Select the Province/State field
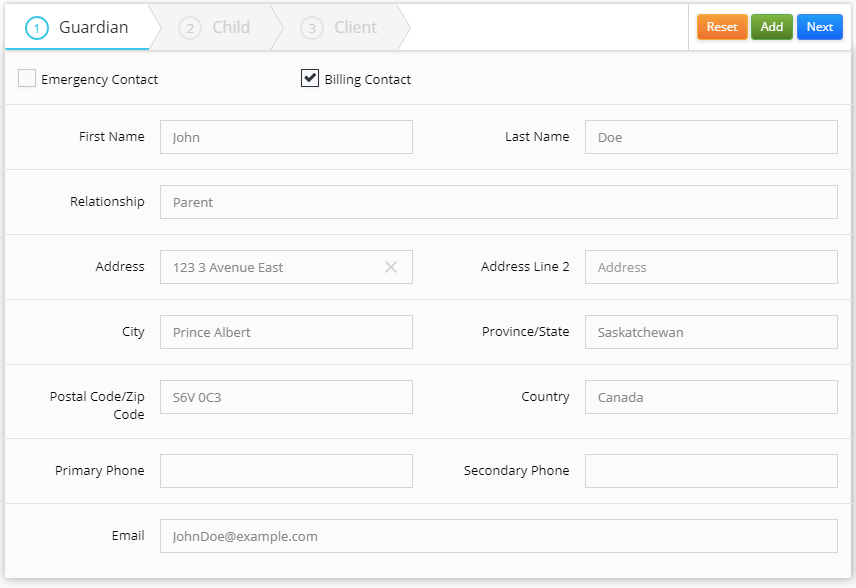Image resolution: width=856 pixels, height=588 pixels. 711,332
